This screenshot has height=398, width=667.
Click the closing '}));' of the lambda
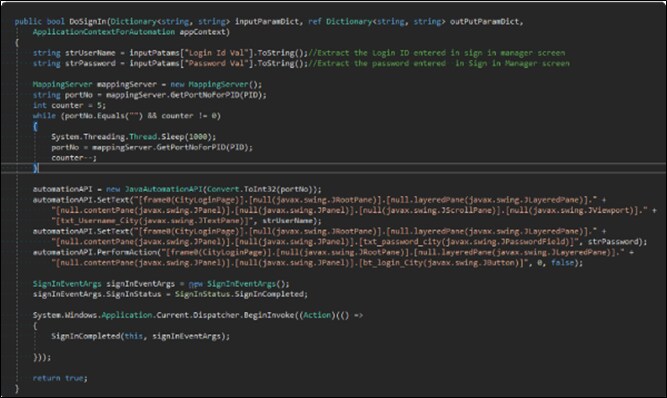[x=42, y=357]
